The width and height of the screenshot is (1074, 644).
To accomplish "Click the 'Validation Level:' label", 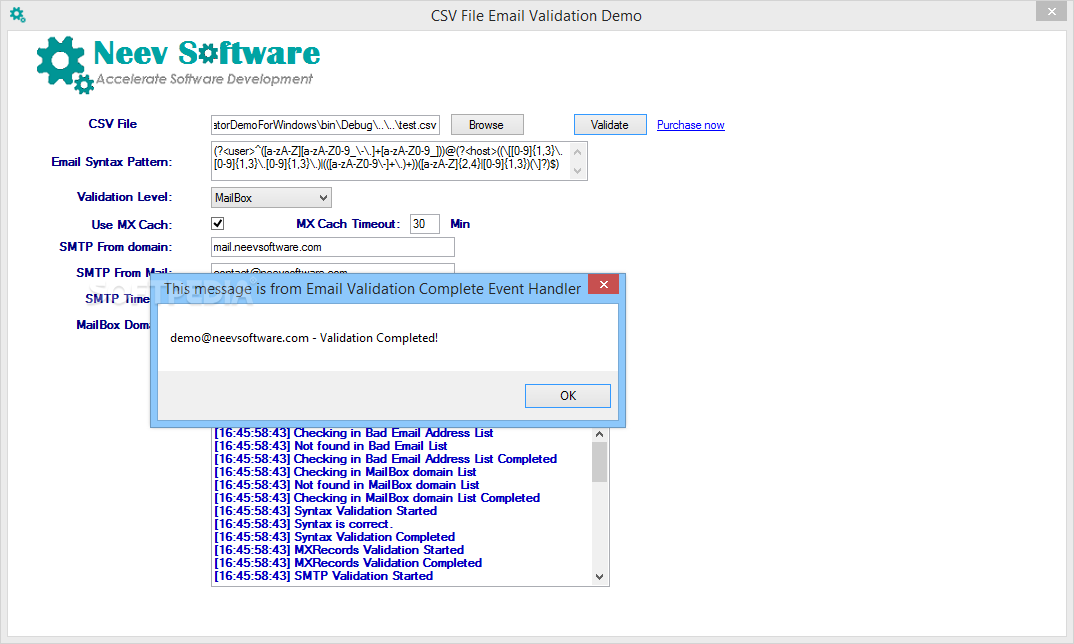I will 125,197.
